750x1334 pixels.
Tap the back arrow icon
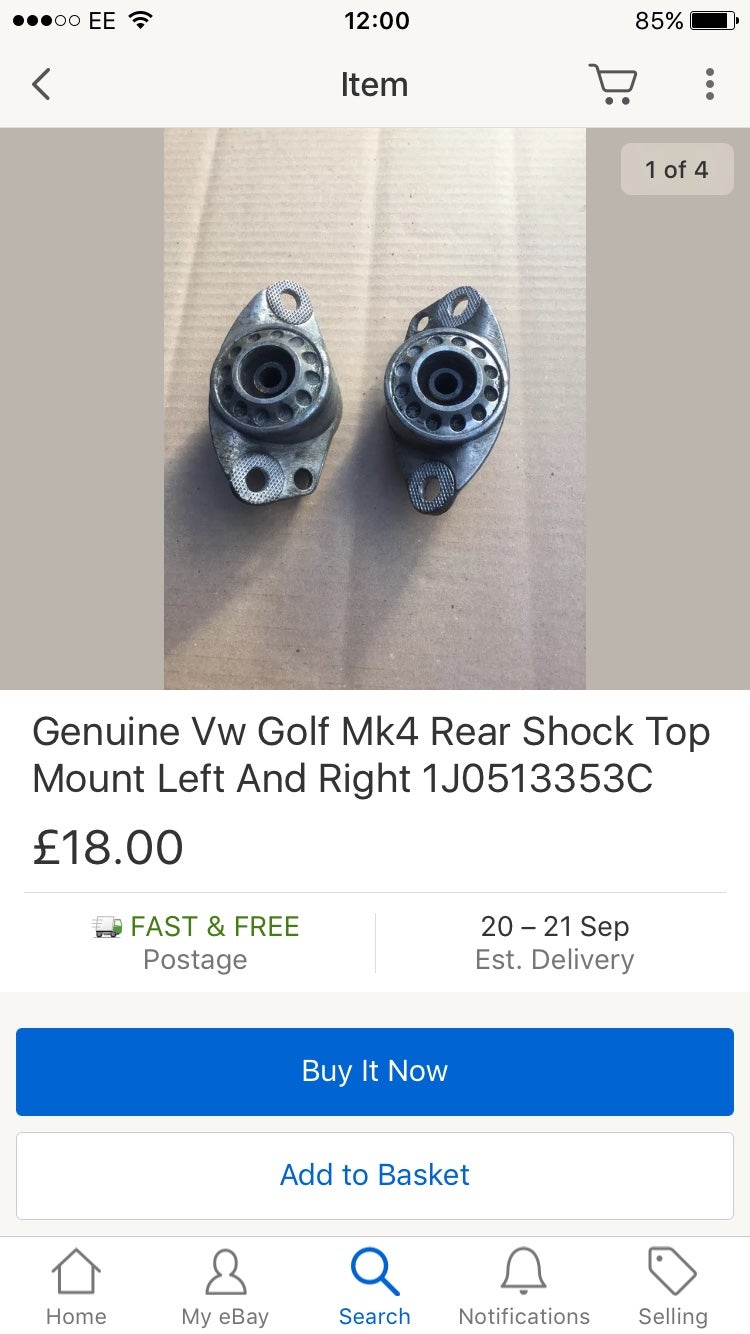click(x=41, y=84)
